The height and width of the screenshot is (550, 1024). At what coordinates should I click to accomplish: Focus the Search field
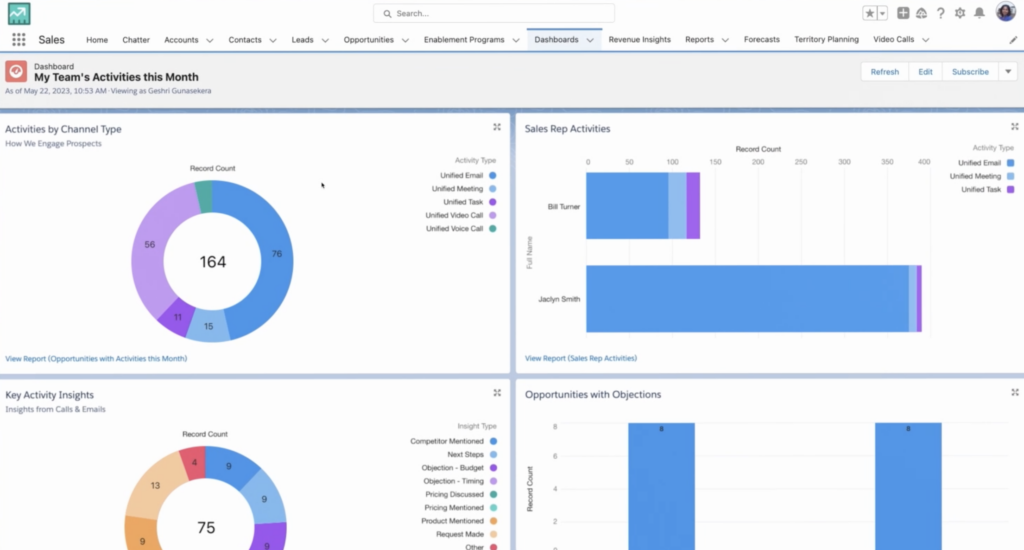click(x=494, y=13)
